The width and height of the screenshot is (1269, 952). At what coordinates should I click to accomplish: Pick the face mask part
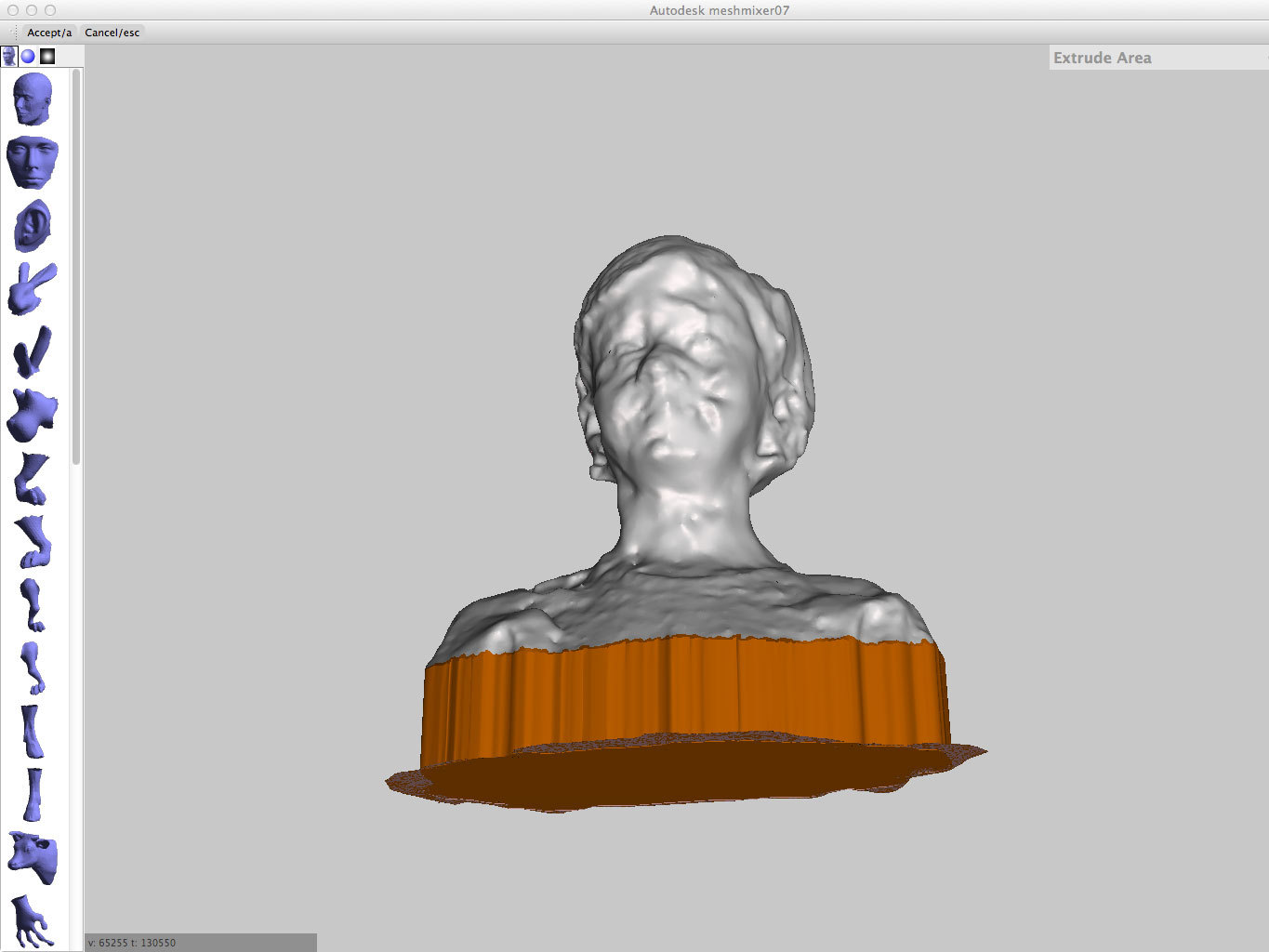tap(33, 163)
